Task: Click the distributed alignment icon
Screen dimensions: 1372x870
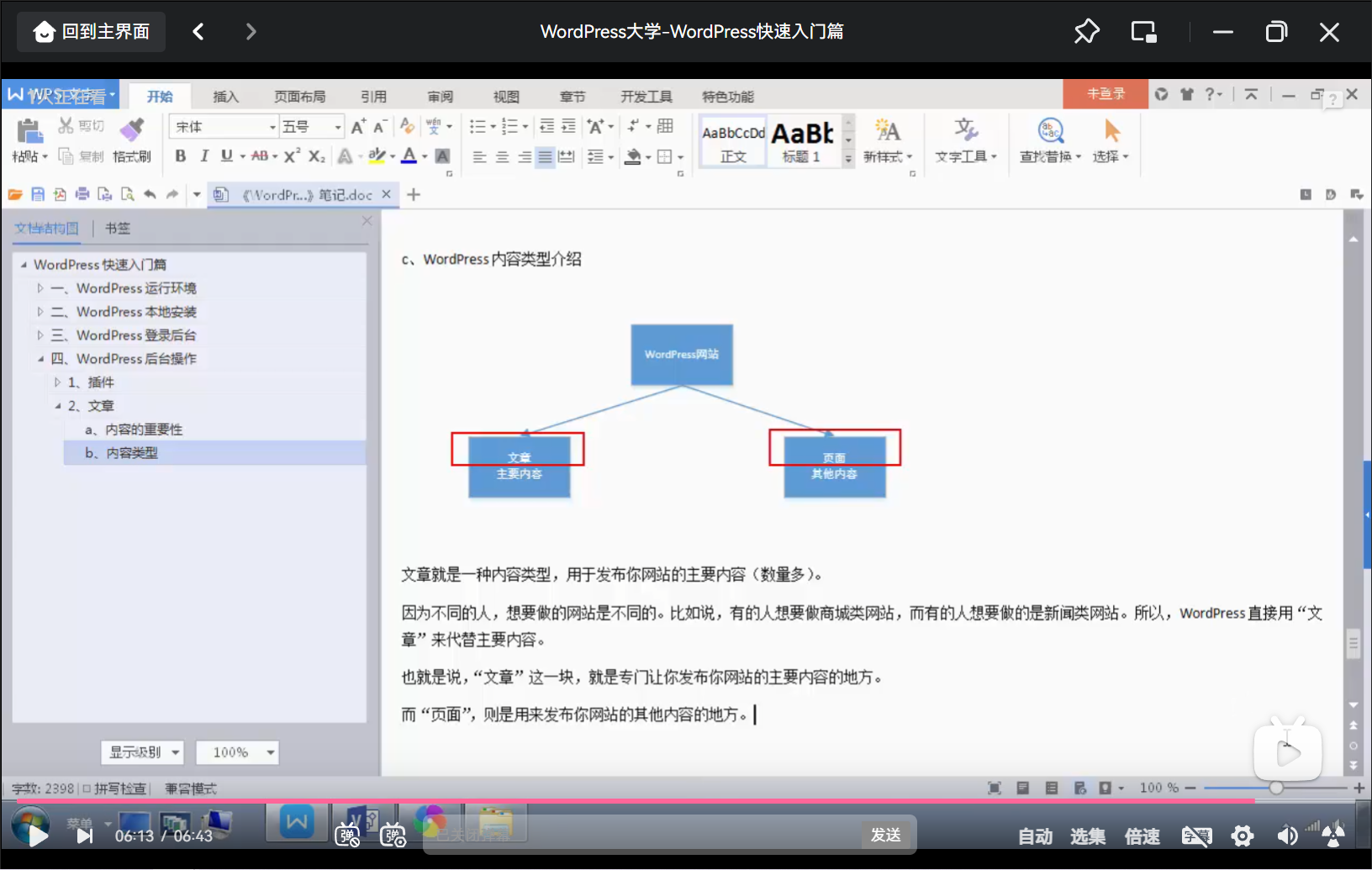Action: 567,157
